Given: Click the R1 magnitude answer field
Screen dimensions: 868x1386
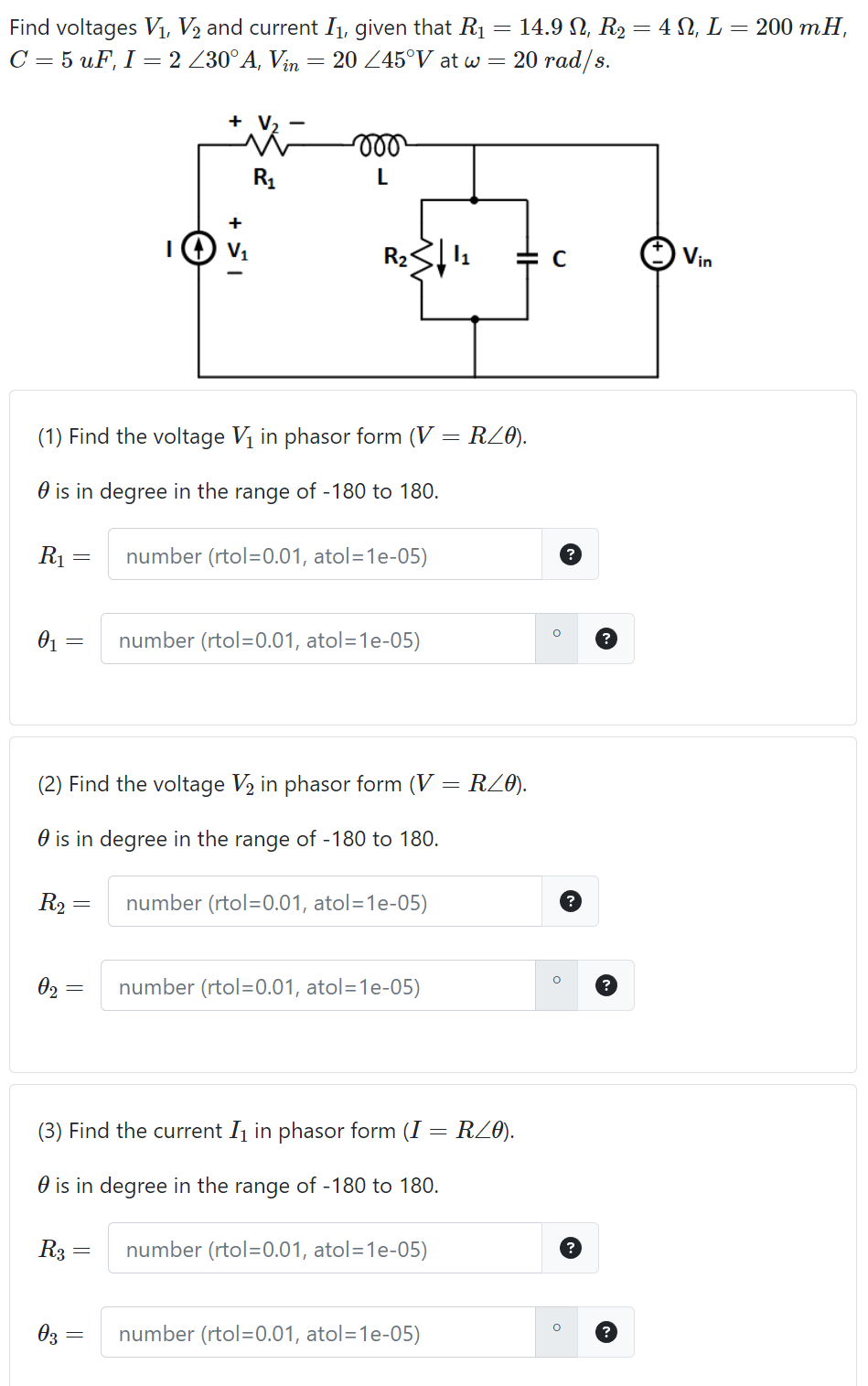Looking at the screenshot, I should tap(325, 554).
